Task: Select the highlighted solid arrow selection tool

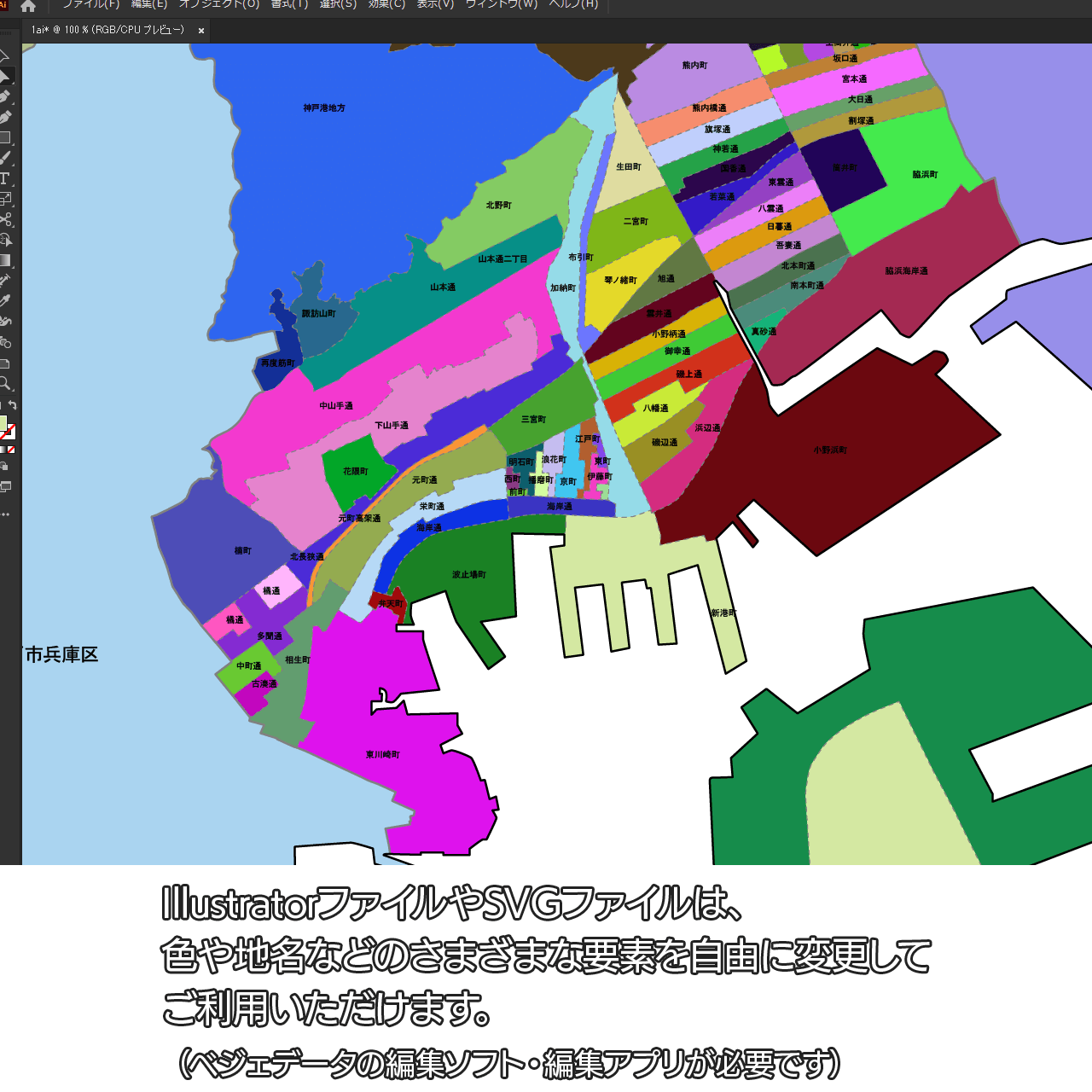Action: [x=5, y=77]
